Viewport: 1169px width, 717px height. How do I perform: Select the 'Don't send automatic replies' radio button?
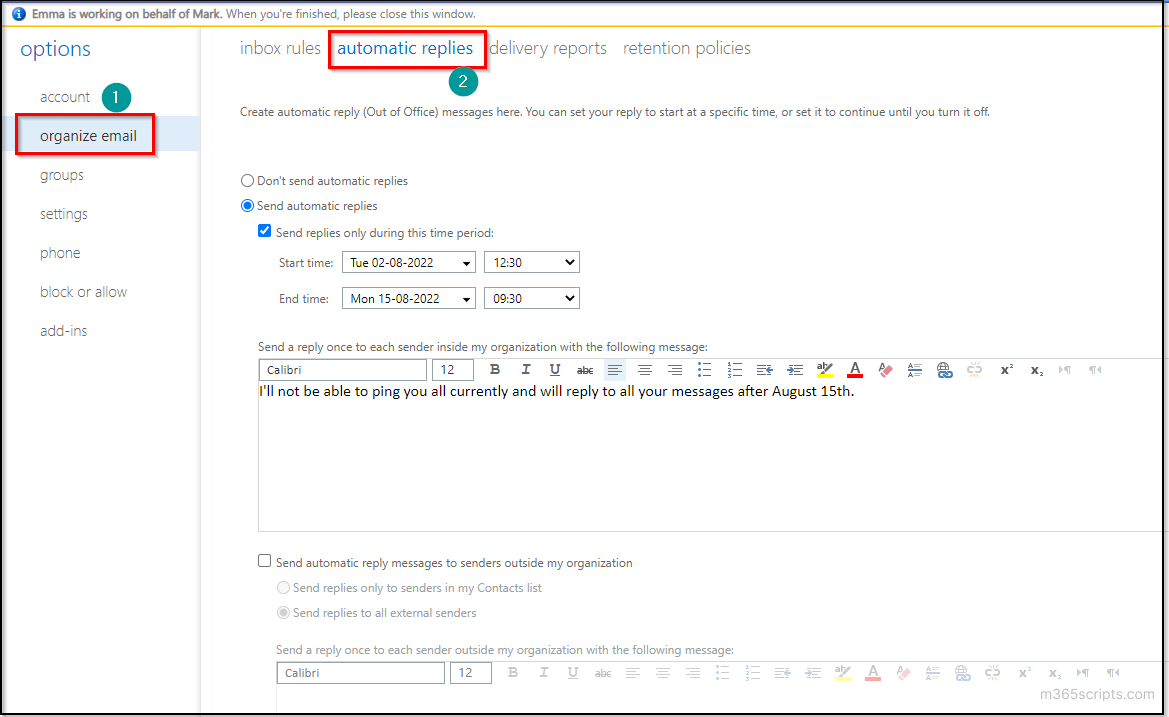tap(247, 180)
